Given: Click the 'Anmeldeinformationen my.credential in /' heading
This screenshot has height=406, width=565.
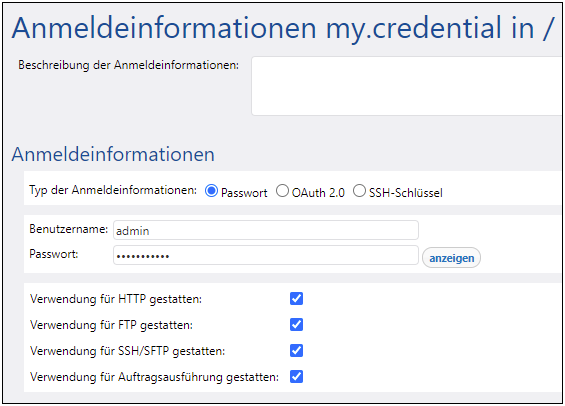Looking at the screenshot, I should tap(282, 28).
